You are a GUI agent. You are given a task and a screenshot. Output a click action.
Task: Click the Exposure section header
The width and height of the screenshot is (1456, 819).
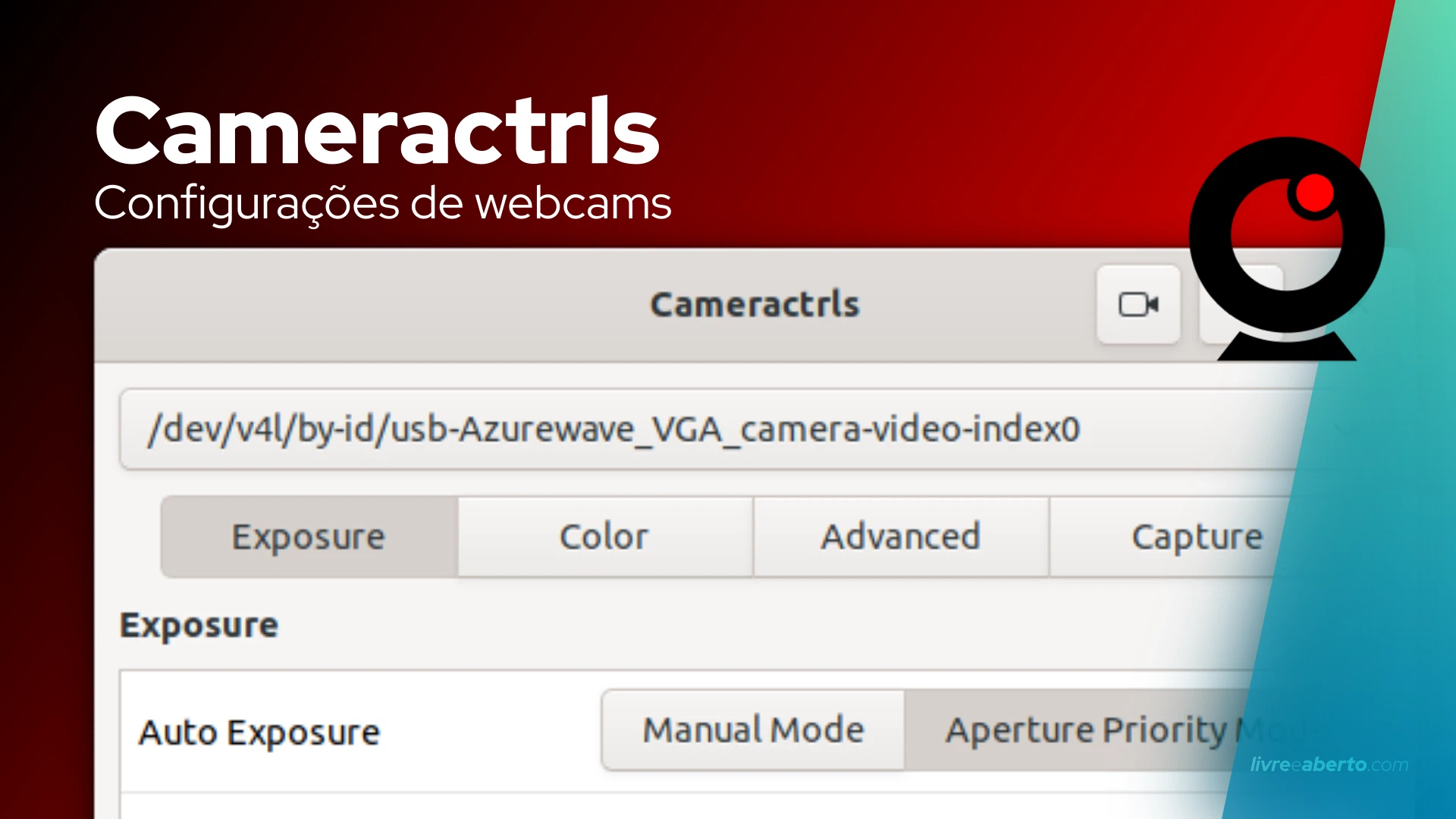tap(199, 625)
